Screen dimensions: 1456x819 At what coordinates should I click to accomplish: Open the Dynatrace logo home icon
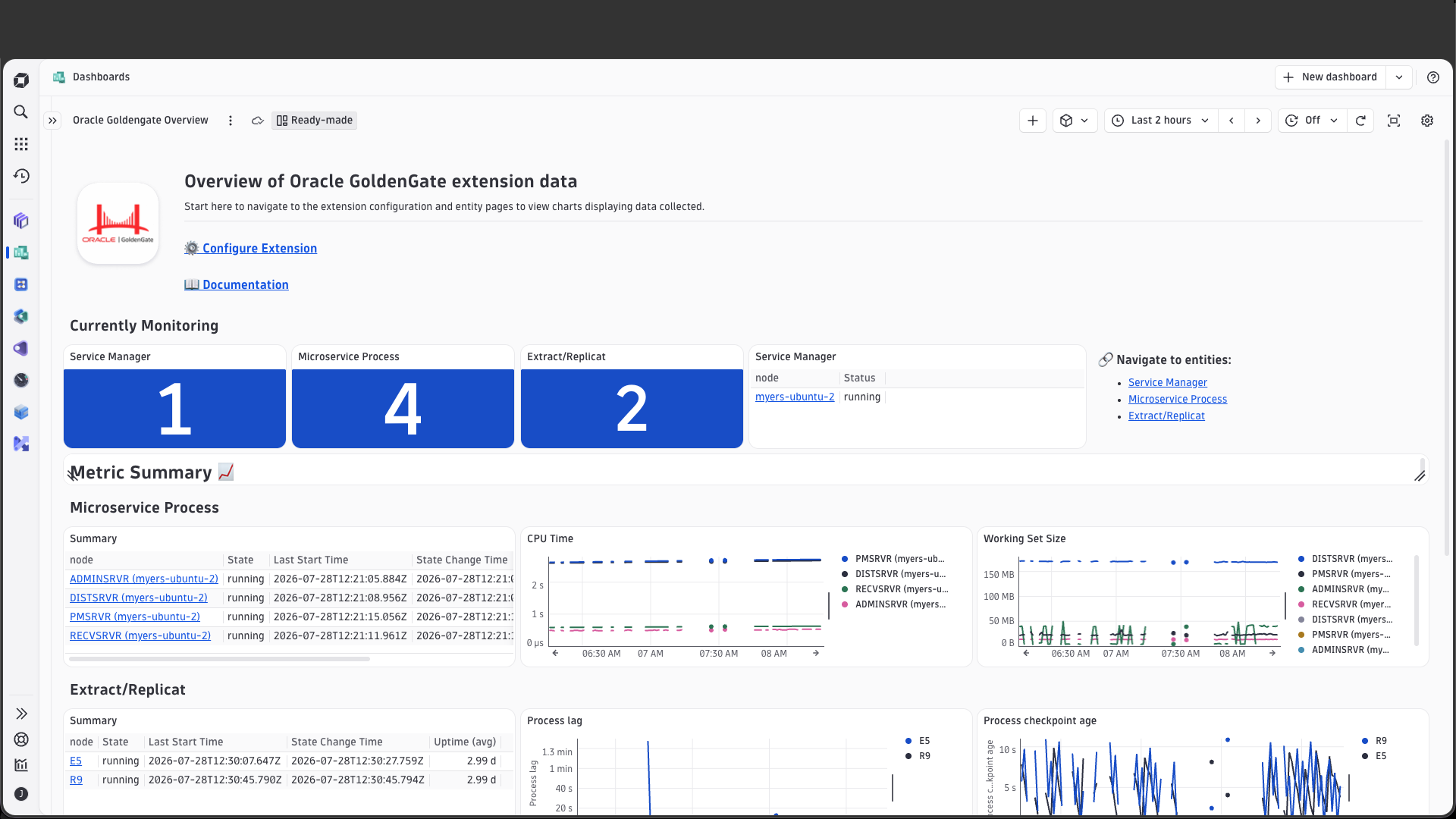pos(21,80)
